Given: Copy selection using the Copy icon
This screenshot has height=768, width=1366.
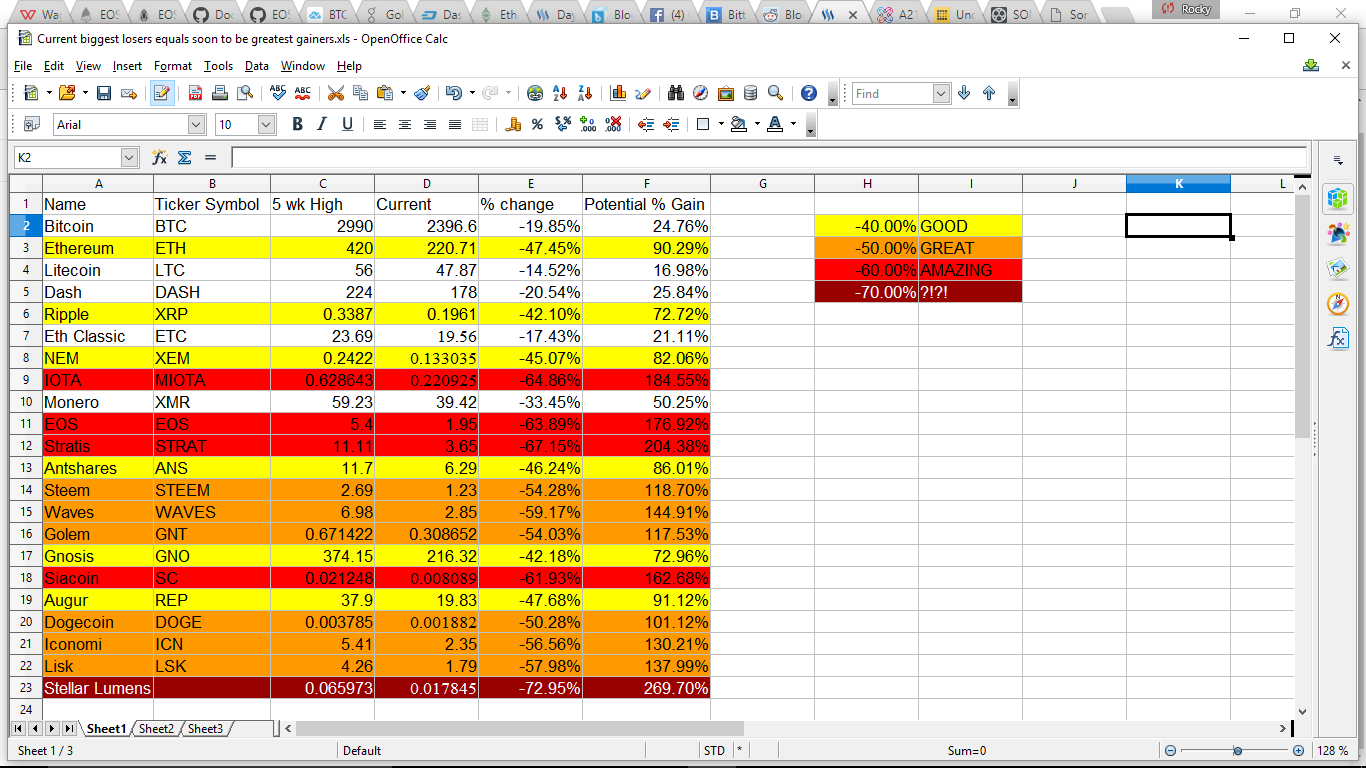Looking at the screenshot, I should pyautogui.click(x=361, y=93).
